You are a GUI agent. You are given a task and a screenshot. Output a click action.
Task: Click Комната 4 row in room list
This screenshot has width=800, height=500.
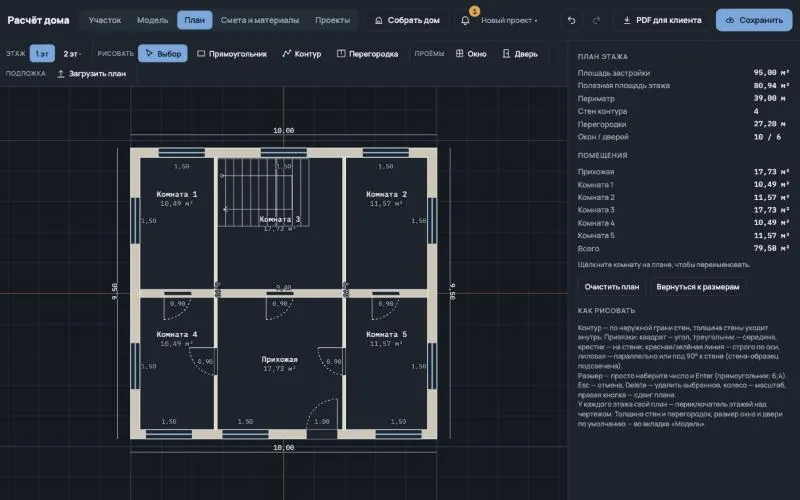(684, 223)
